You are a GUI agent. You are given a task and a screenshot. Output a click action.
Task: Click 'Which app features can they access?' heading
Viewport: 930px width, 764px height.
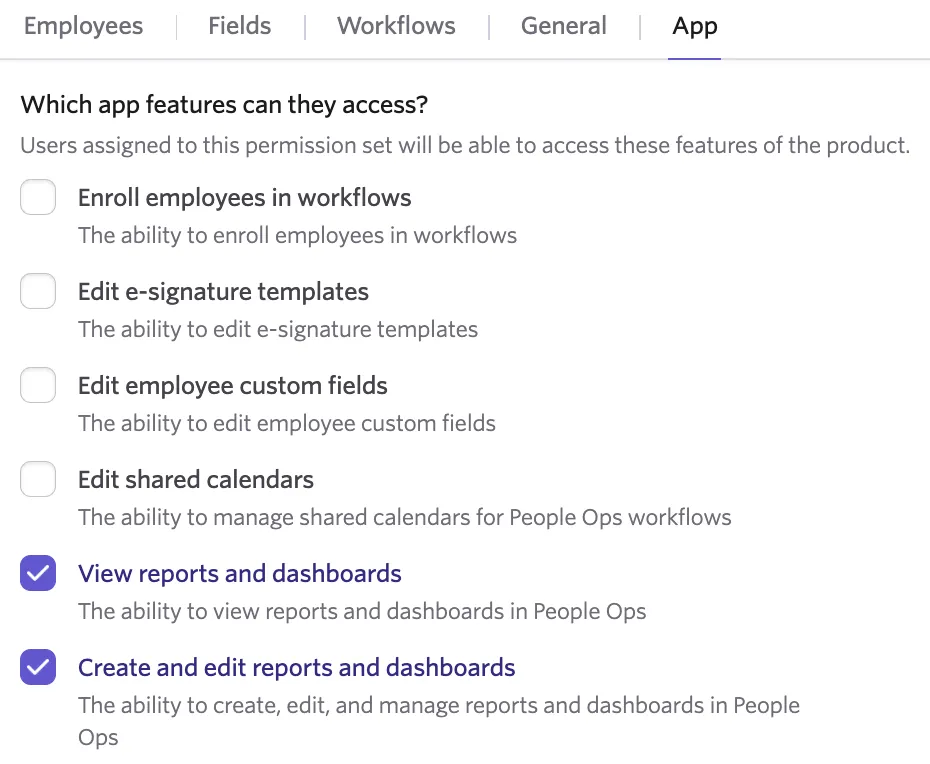point(224,105)
